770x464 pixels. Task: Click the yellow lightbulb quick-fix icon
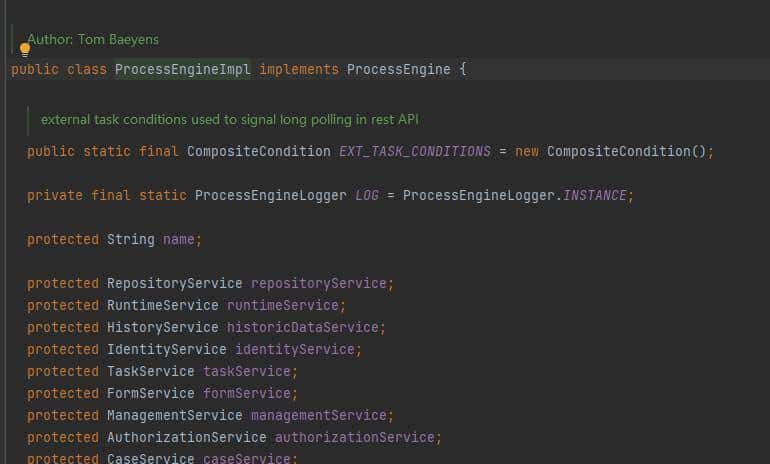(x=25, y=50)
